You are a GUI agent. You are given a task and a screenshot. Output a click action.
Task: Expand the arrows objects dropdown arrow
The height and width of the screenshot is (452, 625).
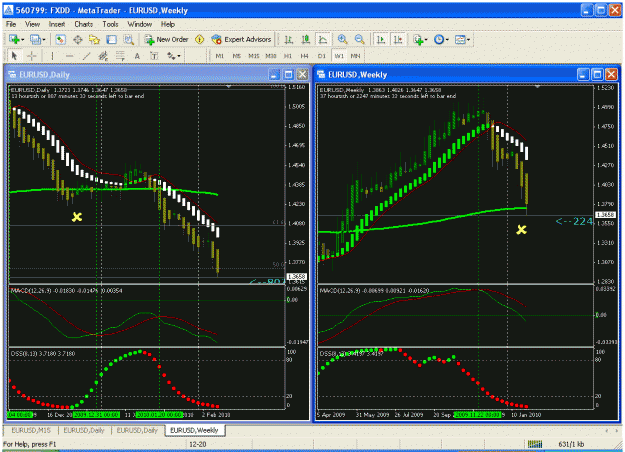(179, 56)
